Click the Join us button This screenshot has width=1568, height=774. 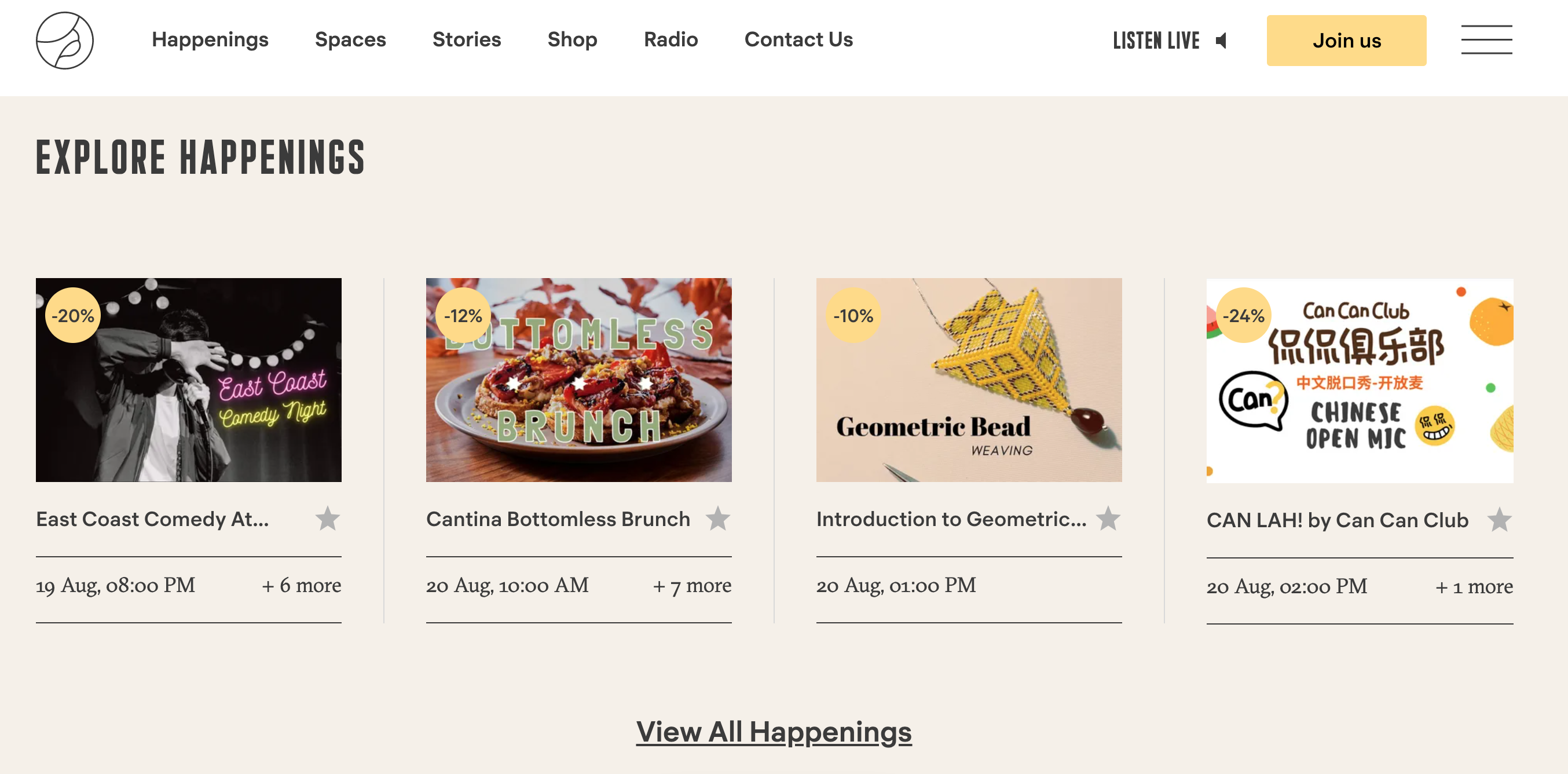pyautogui.click(x=1346, y=40)
